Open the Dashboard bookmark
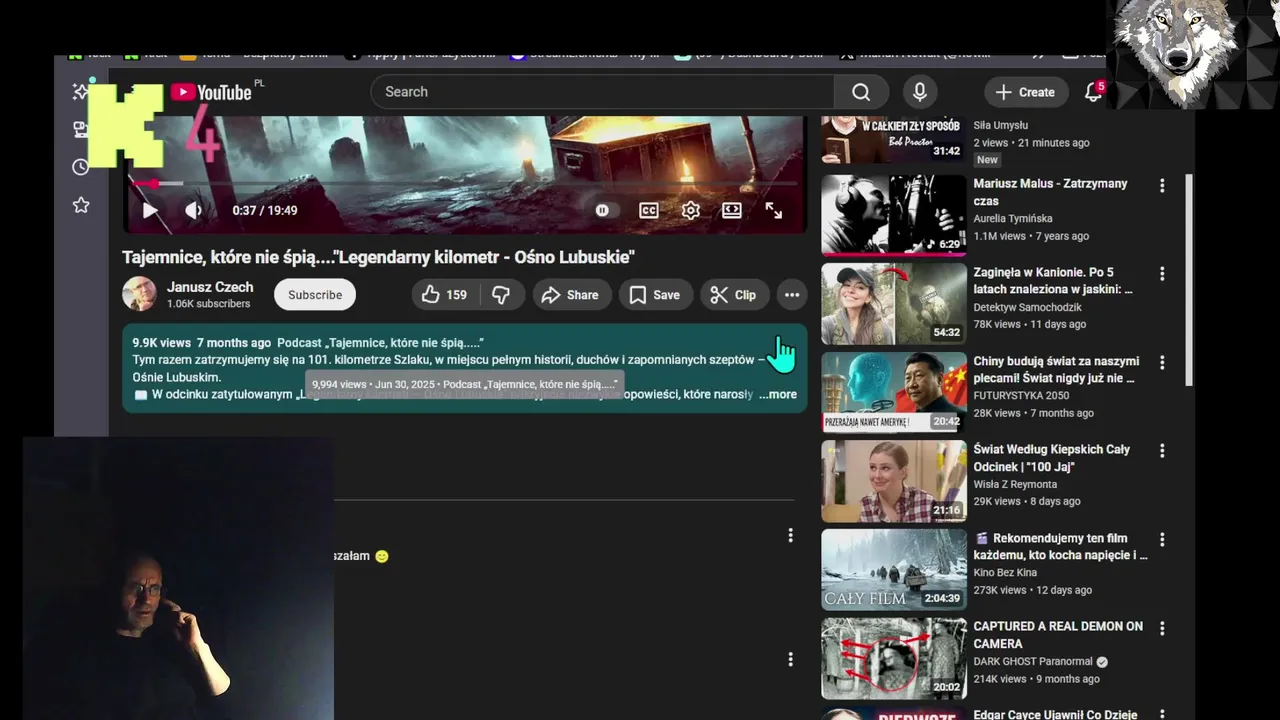 750,55
